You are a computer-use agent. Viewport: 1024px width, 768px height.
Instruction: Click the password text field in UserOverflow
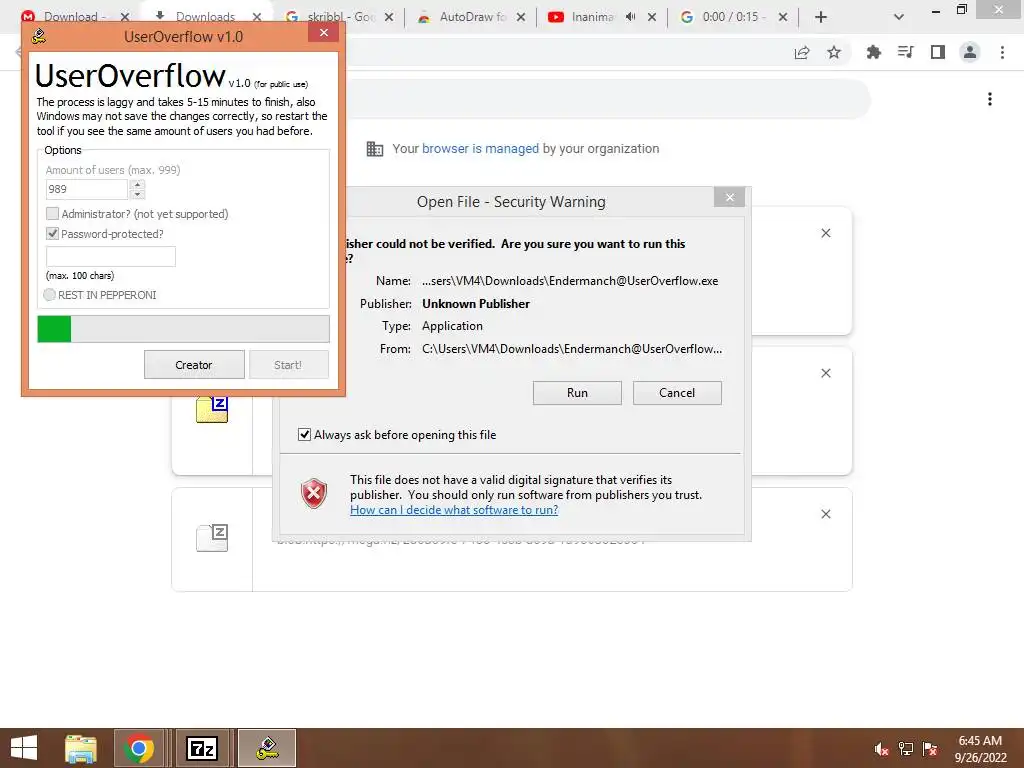pyautogui.click(x=110, y=256)
